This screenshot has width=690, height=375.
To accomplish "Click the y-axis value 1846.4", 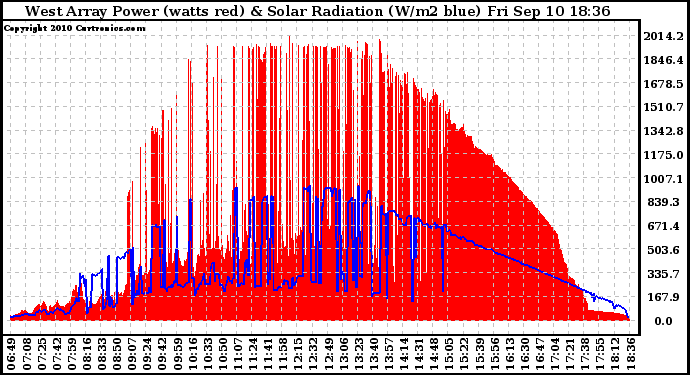I will 663,60.
